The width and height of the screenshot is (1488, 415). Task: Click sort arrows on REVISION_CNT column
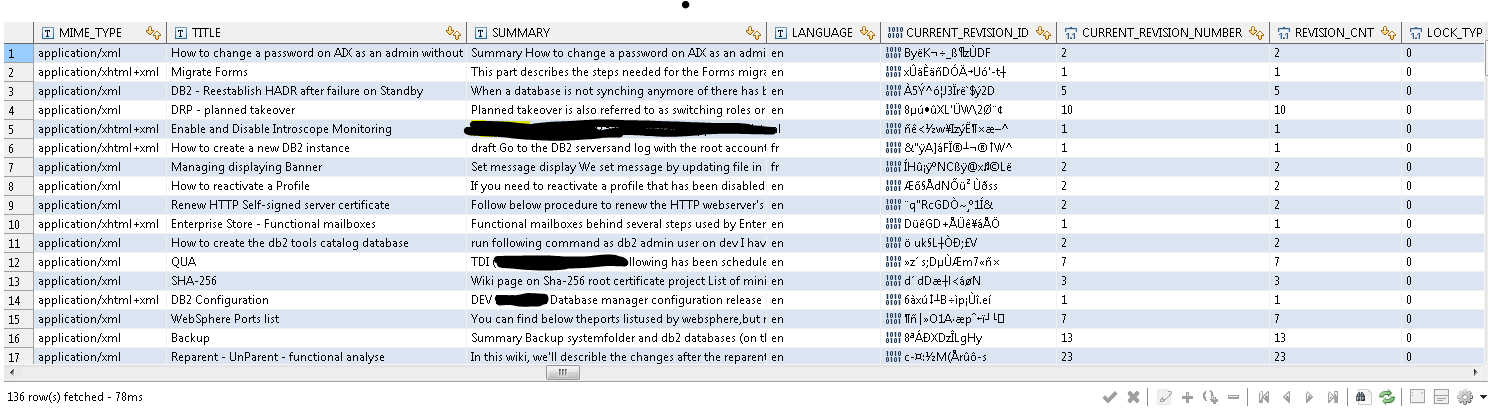click(1387, 33)
